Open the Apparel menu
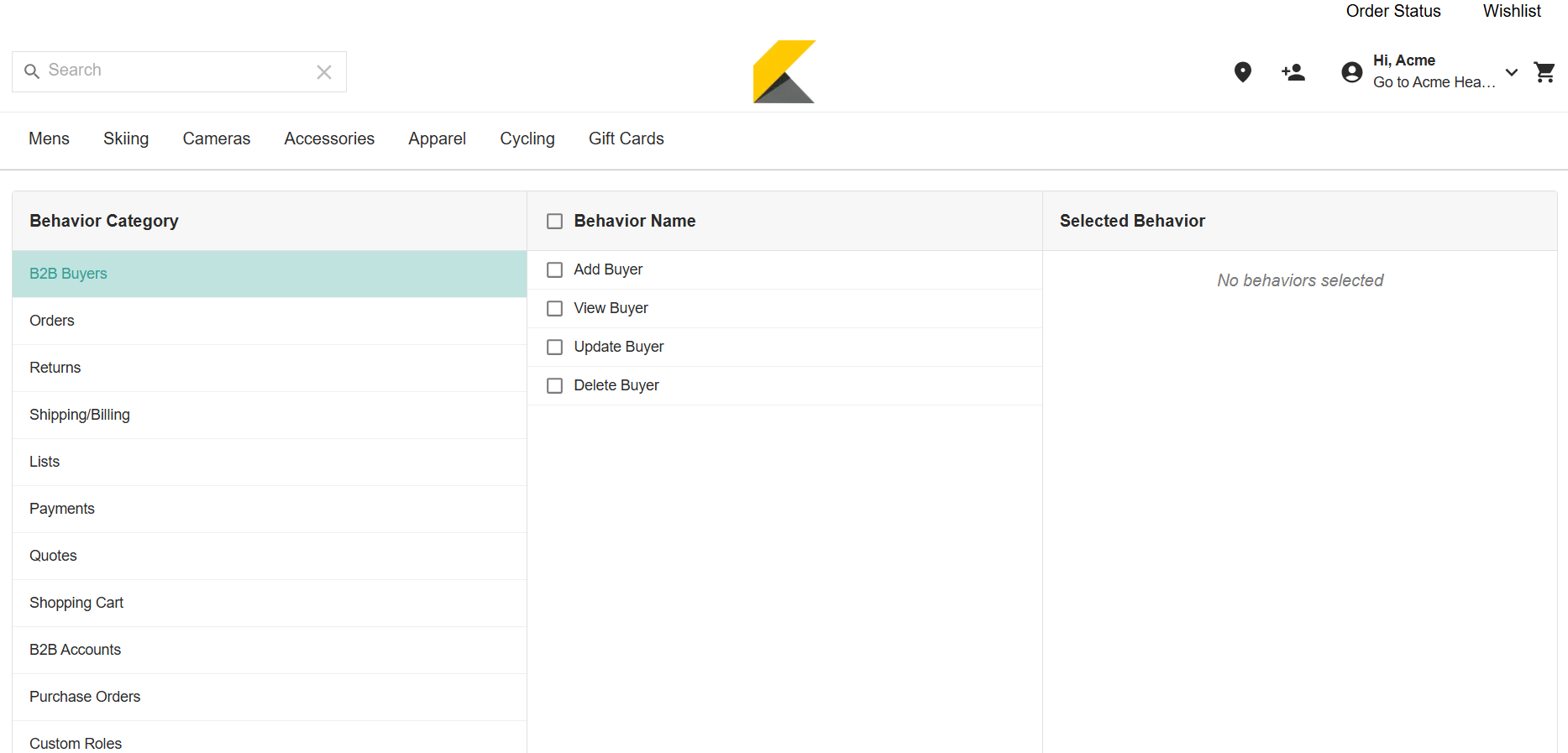1568x753 pixels. click(437, 139)
